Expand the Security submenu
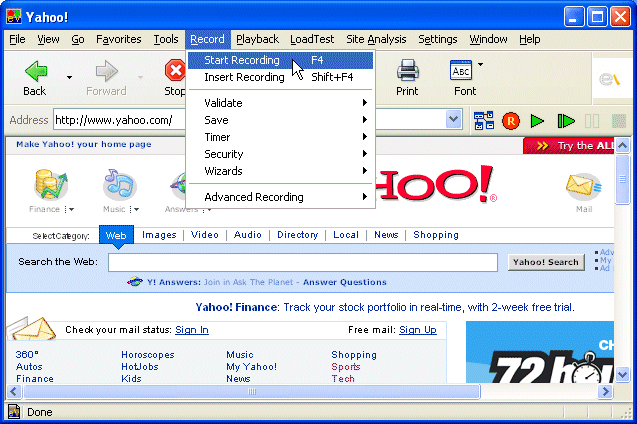The width and height of the screenshot is (637, 424). [280, 154]
